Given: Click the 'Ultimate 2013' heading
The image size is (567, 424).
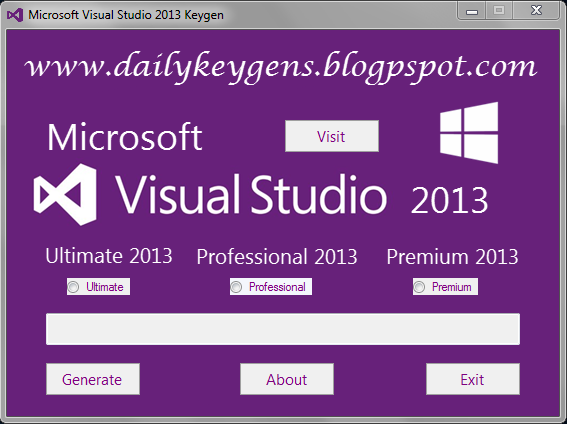Looking at the screenshot, I should [x=109, y=256].
